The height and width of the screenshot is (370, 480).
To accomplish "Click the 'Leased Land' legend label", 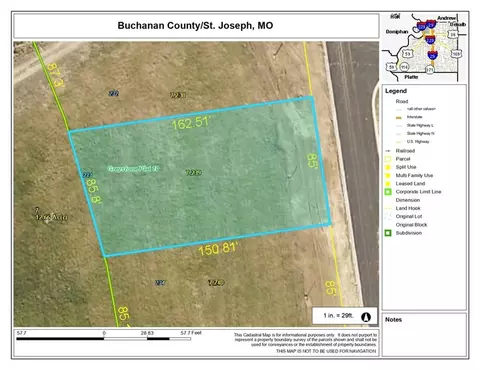I will (410, 184).
